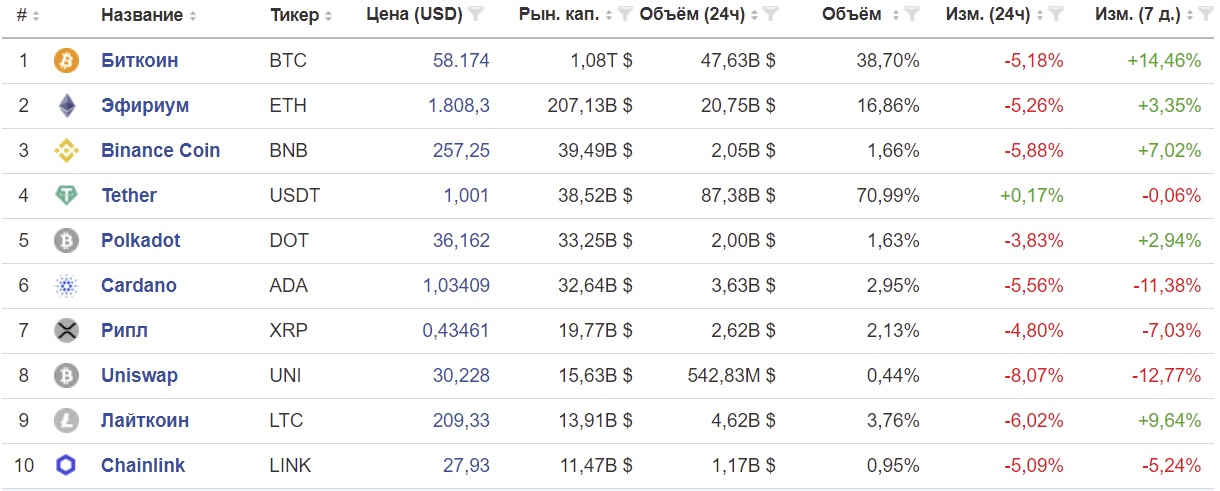This screenshot has width=1220, height=491.
Task: Click the Litecoin coin icon
Action: pyautogui.click(x=66, y=421)
